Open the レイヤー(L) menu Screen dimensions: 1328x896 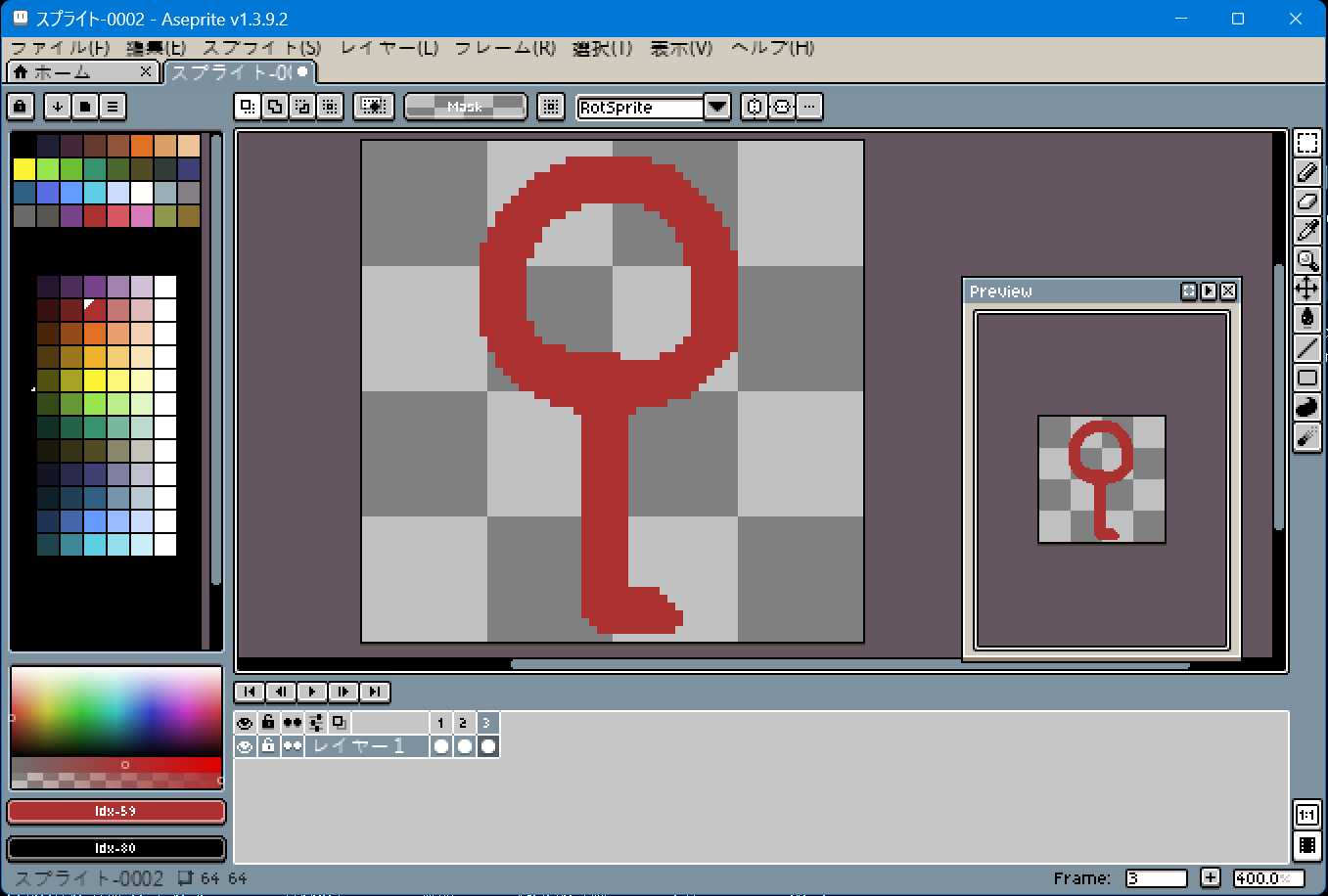click(389, 47)
